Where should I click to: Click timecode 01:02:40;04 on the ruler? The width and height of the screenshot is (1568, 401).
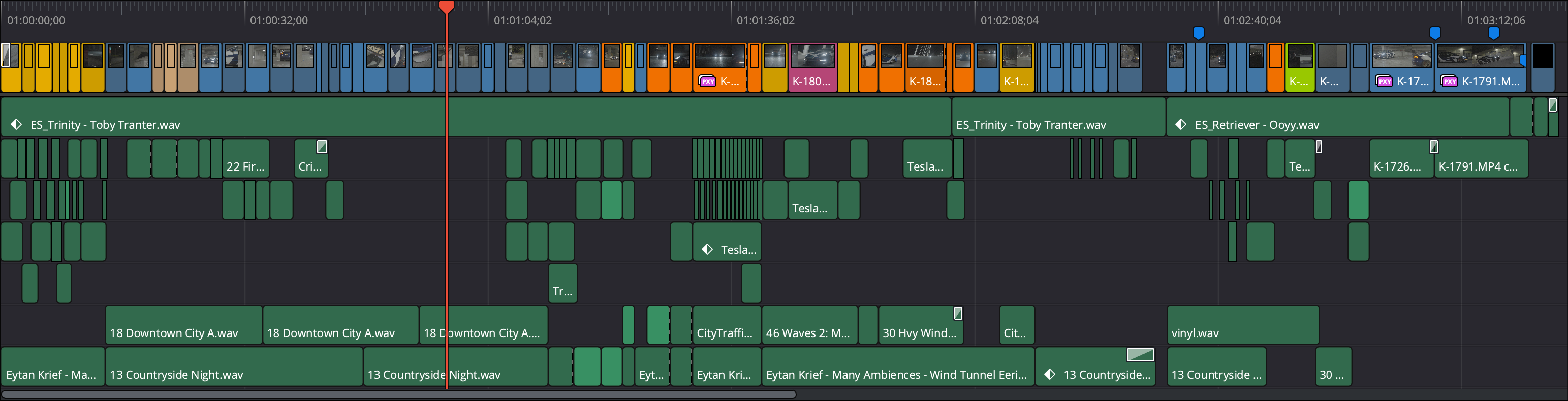[x=1252, y=21]
